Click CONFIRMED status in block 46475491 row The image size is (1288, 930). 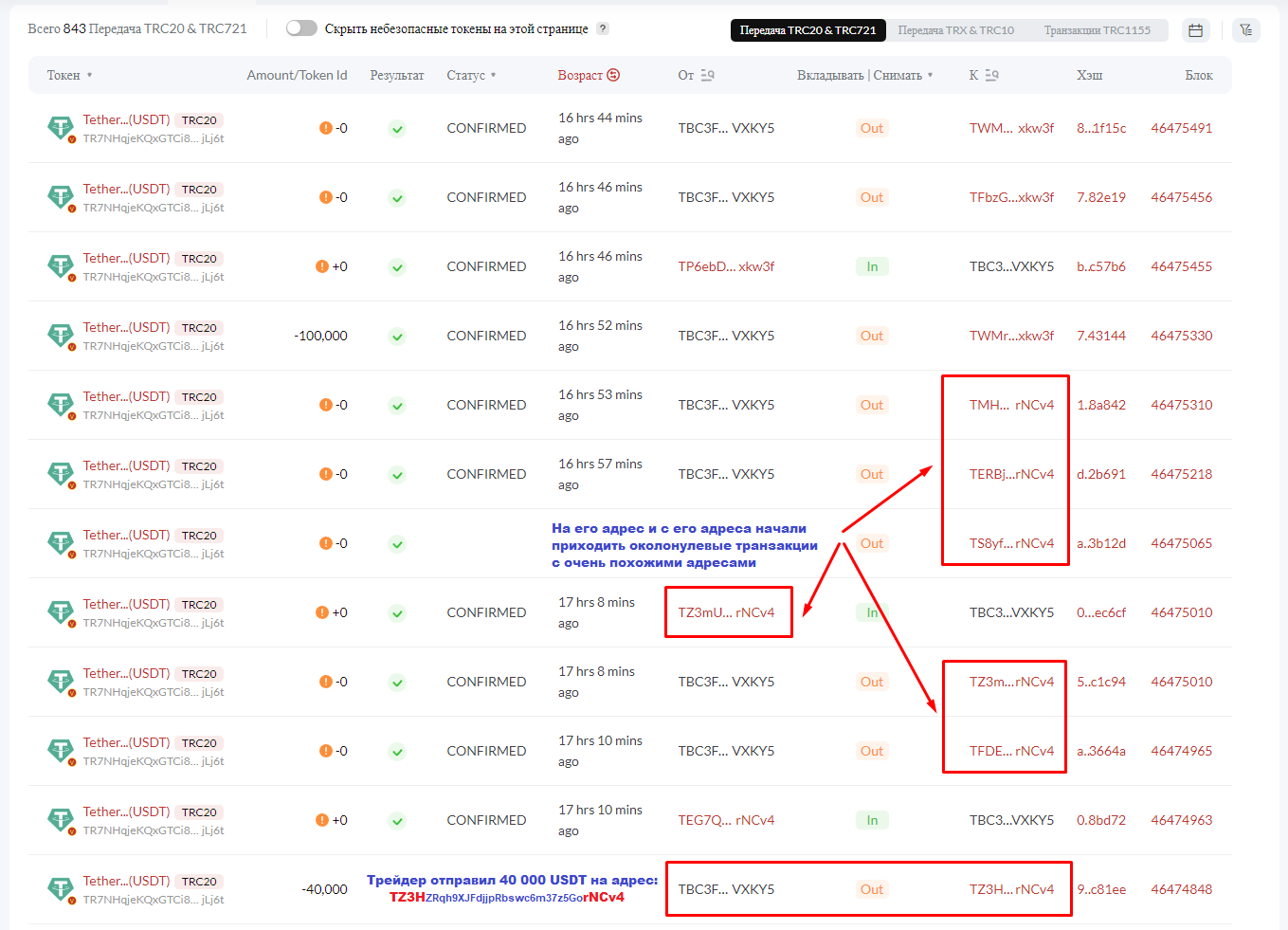pyautogui.click(x=486, y=128)
